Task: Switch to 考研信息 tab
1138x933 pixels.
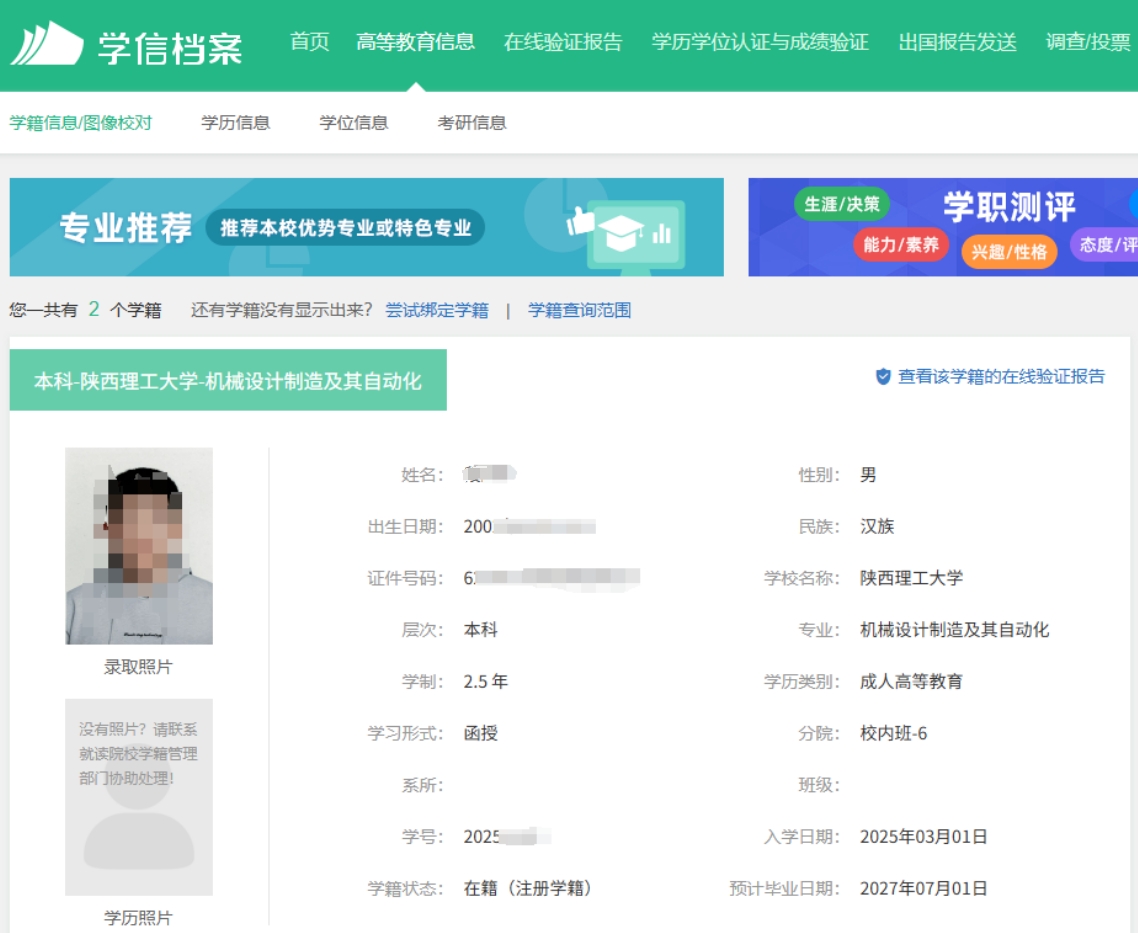Action: [x=472, y=123]
